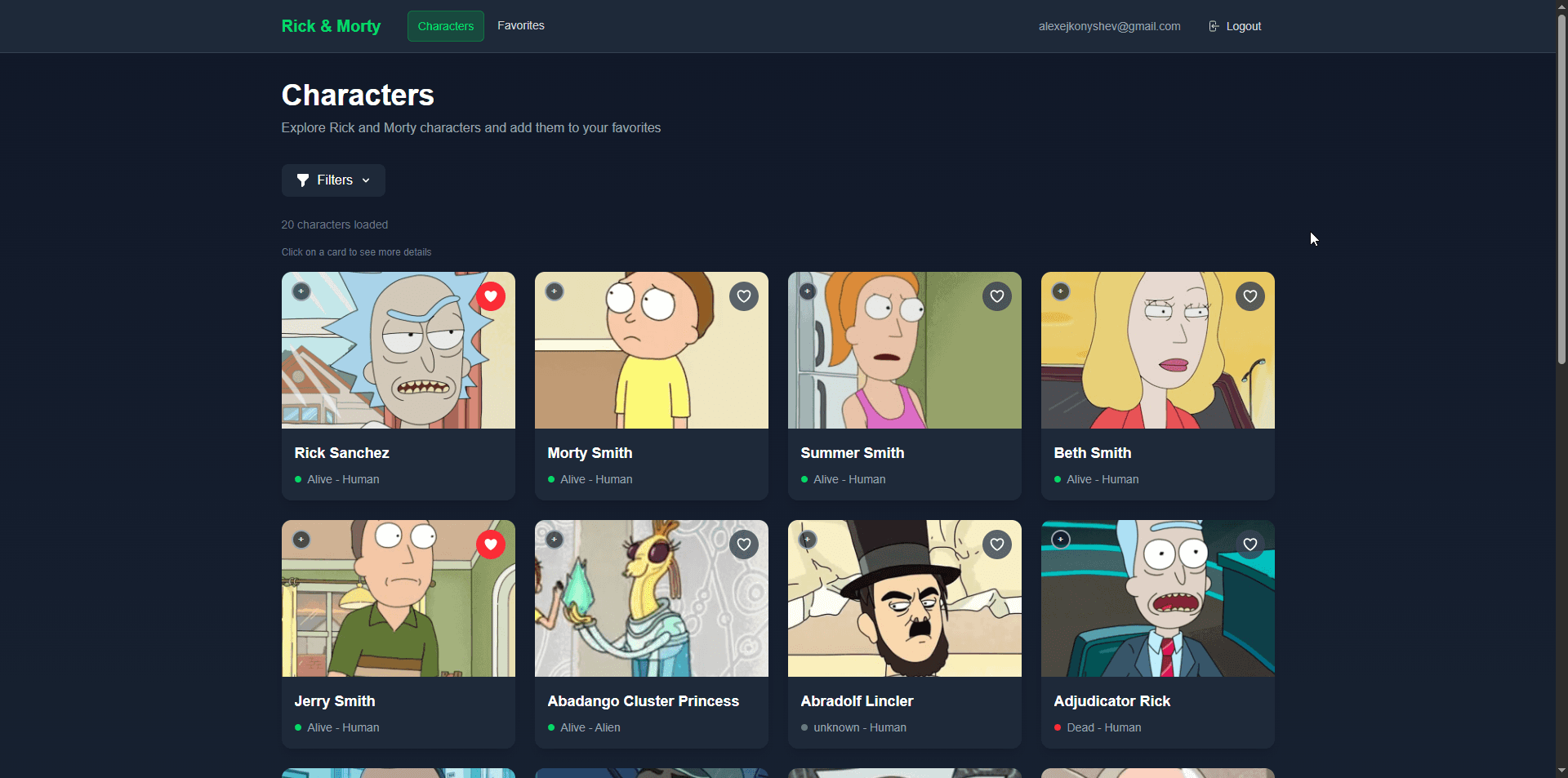Click the plus icon on Summer Smith card
The width and height of the screenshot is (1568, 778).
coord(808,291)
